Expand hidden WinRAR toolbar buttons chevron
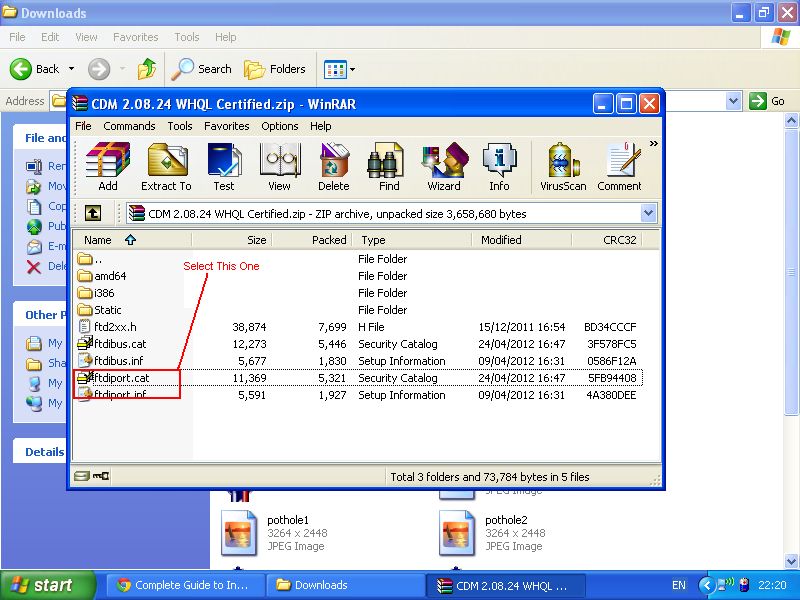 (654, 144)
